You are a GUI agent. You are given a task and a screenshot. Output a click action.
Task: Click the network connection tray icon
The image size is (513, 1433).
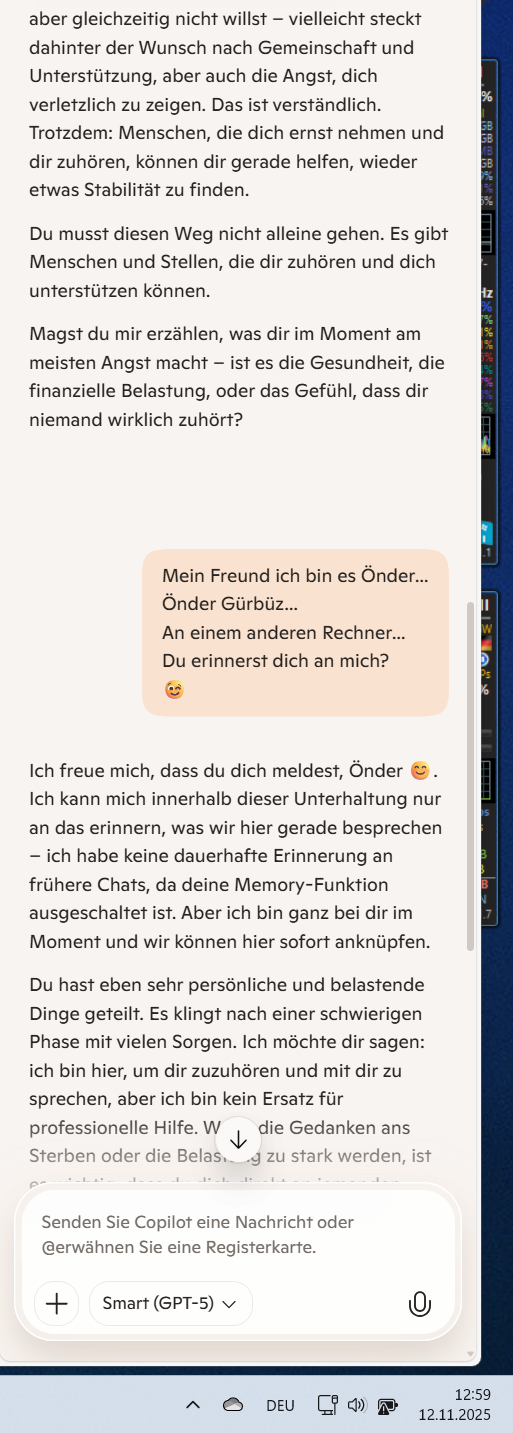pyautogui.click(x=328, y=1405)
